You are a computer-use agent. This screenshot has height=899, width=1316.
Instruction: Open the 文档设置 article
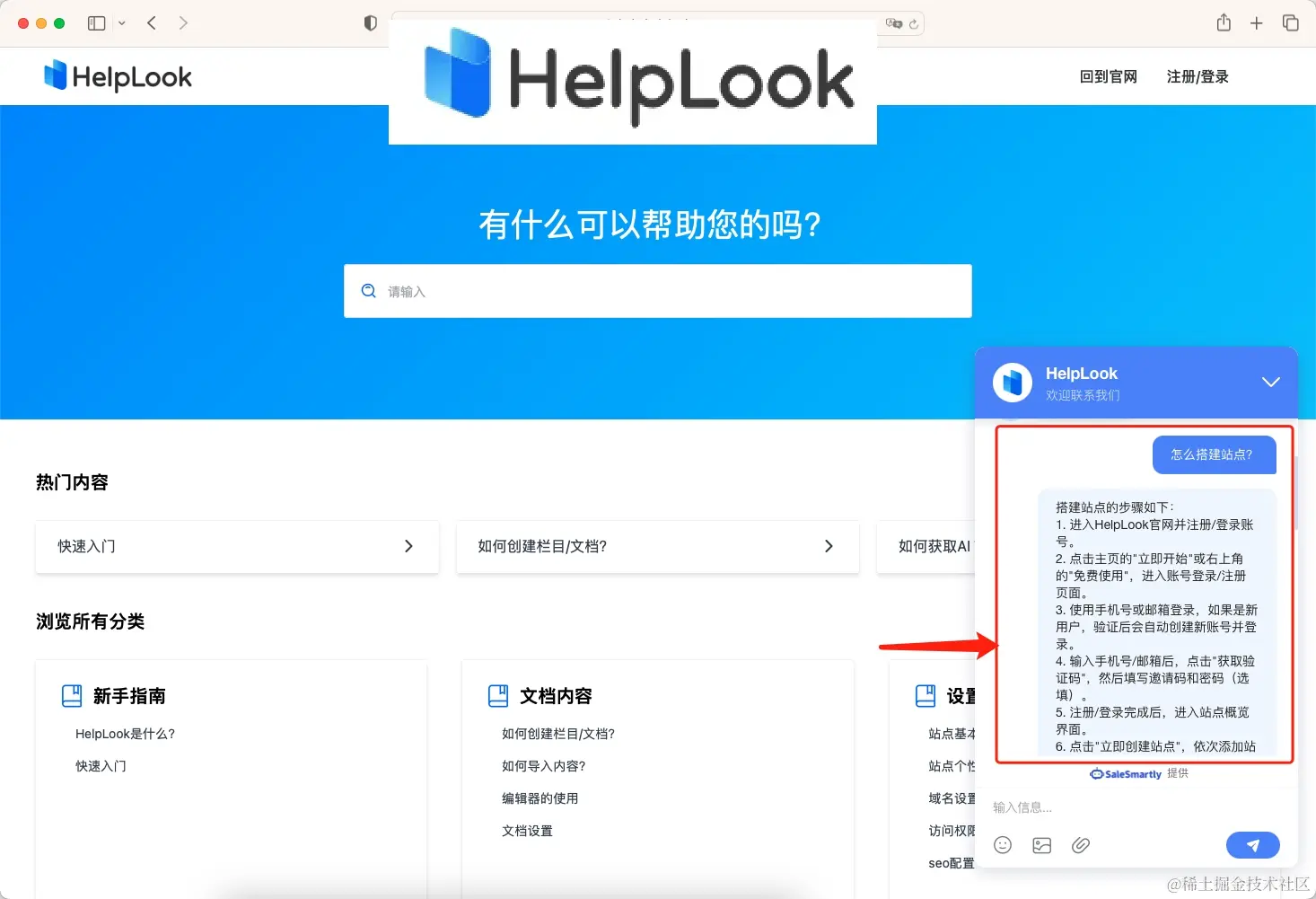527,831
